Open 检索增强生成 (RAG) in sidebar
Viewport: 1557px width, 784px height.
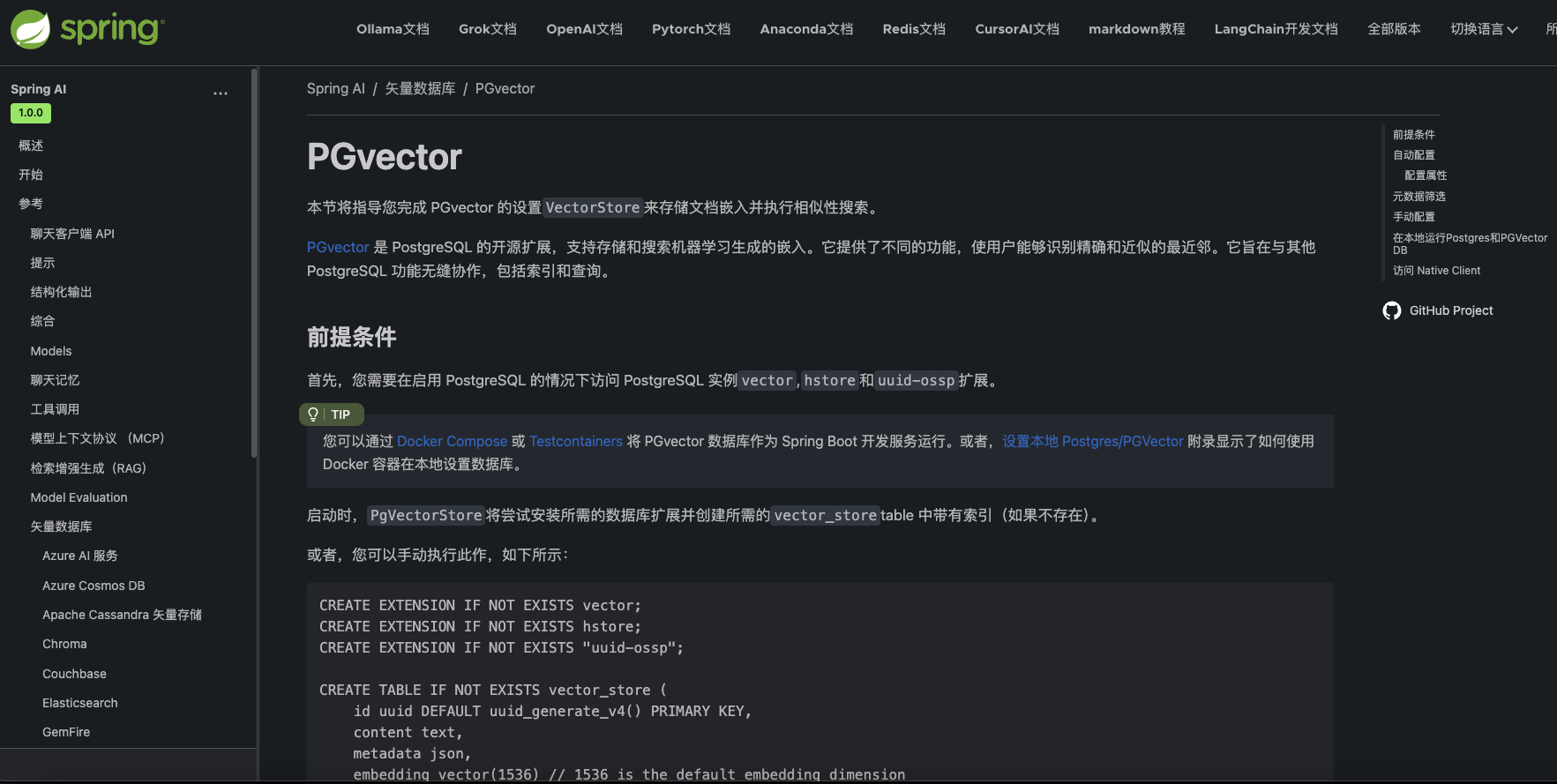point(88,468)
